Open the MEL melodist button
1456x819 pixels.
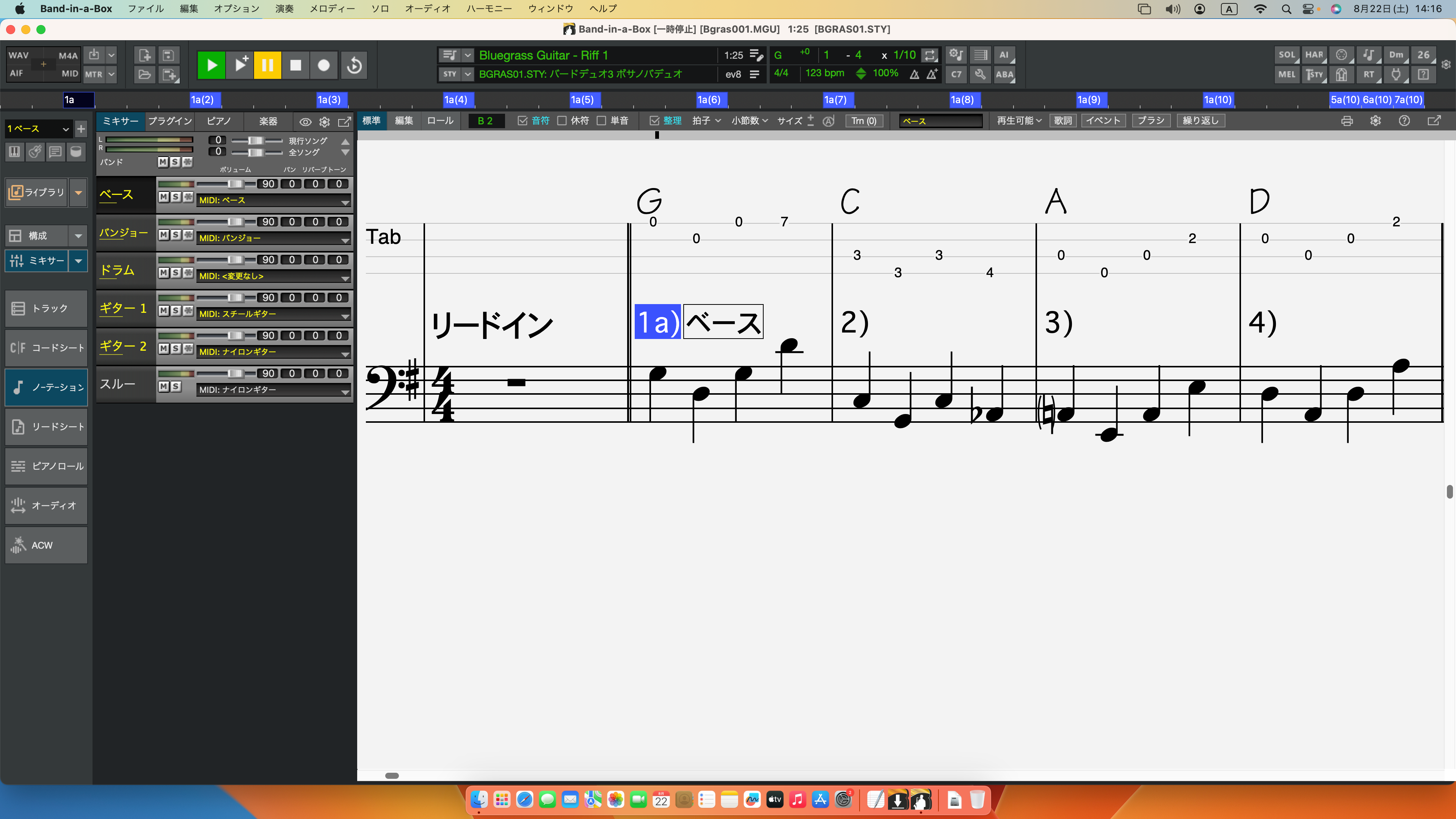(1287, 74)
